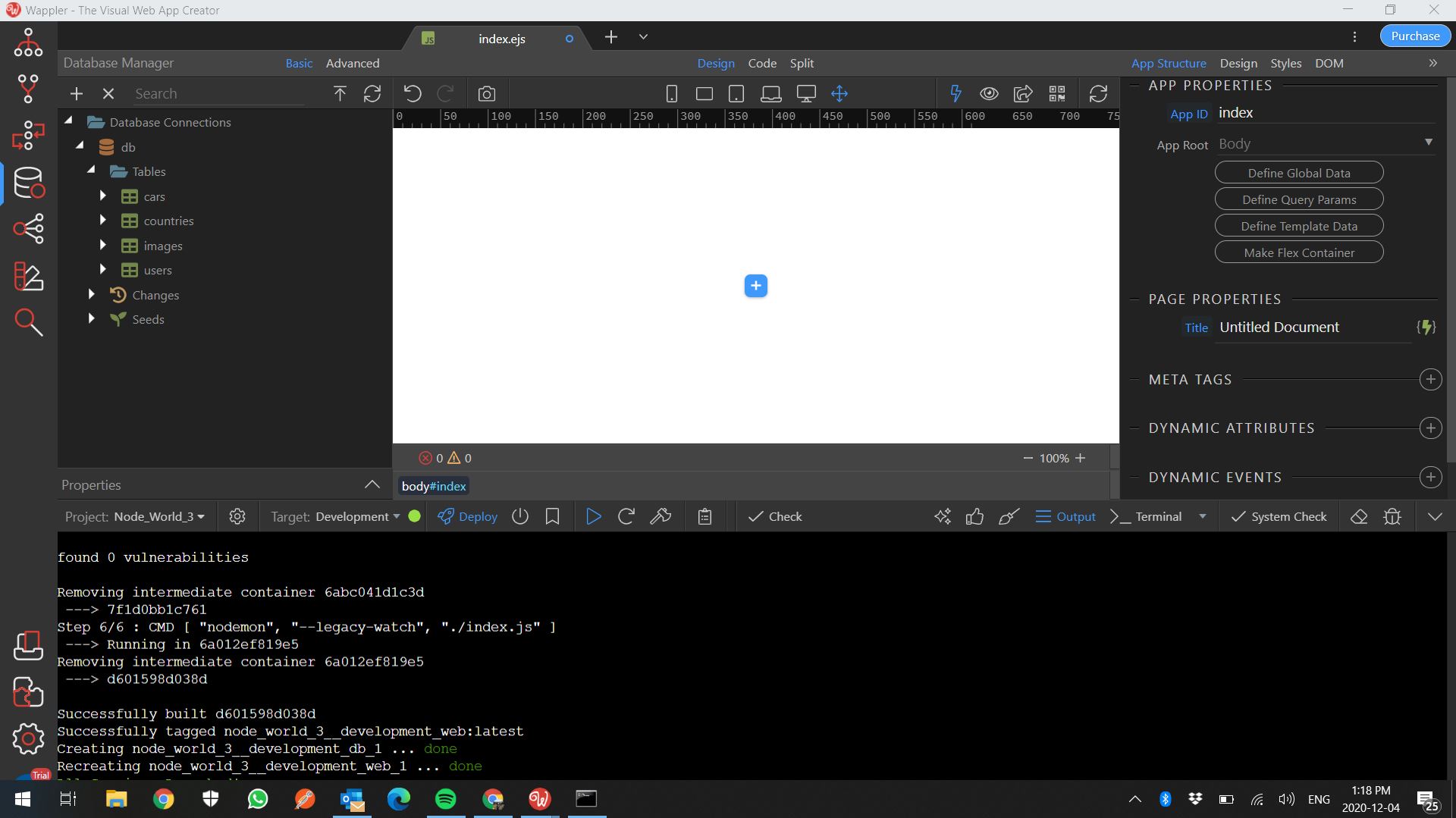1456x818 pixels.
Task: Click the camera screenshot icon
Action: (487, 94)
